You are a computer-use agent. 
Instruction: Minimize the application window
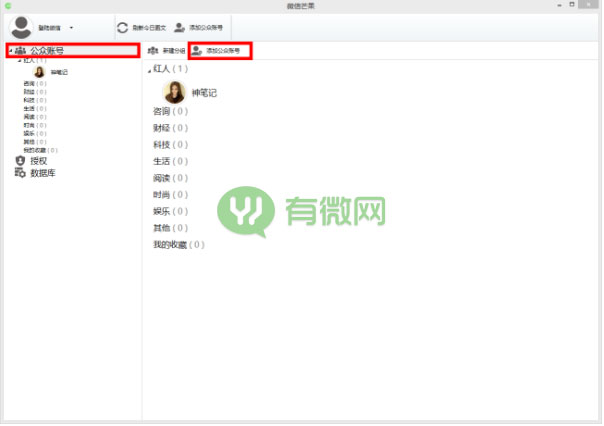(x=560, y=5)
